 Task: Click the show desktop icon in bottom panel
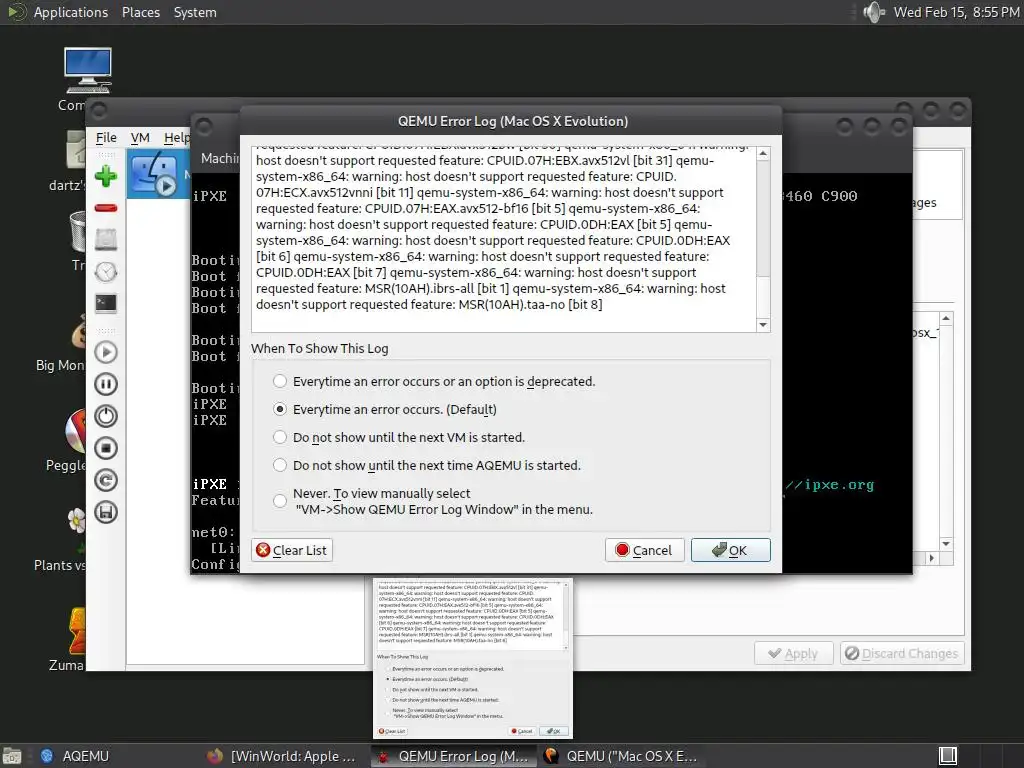pos(11,756)
